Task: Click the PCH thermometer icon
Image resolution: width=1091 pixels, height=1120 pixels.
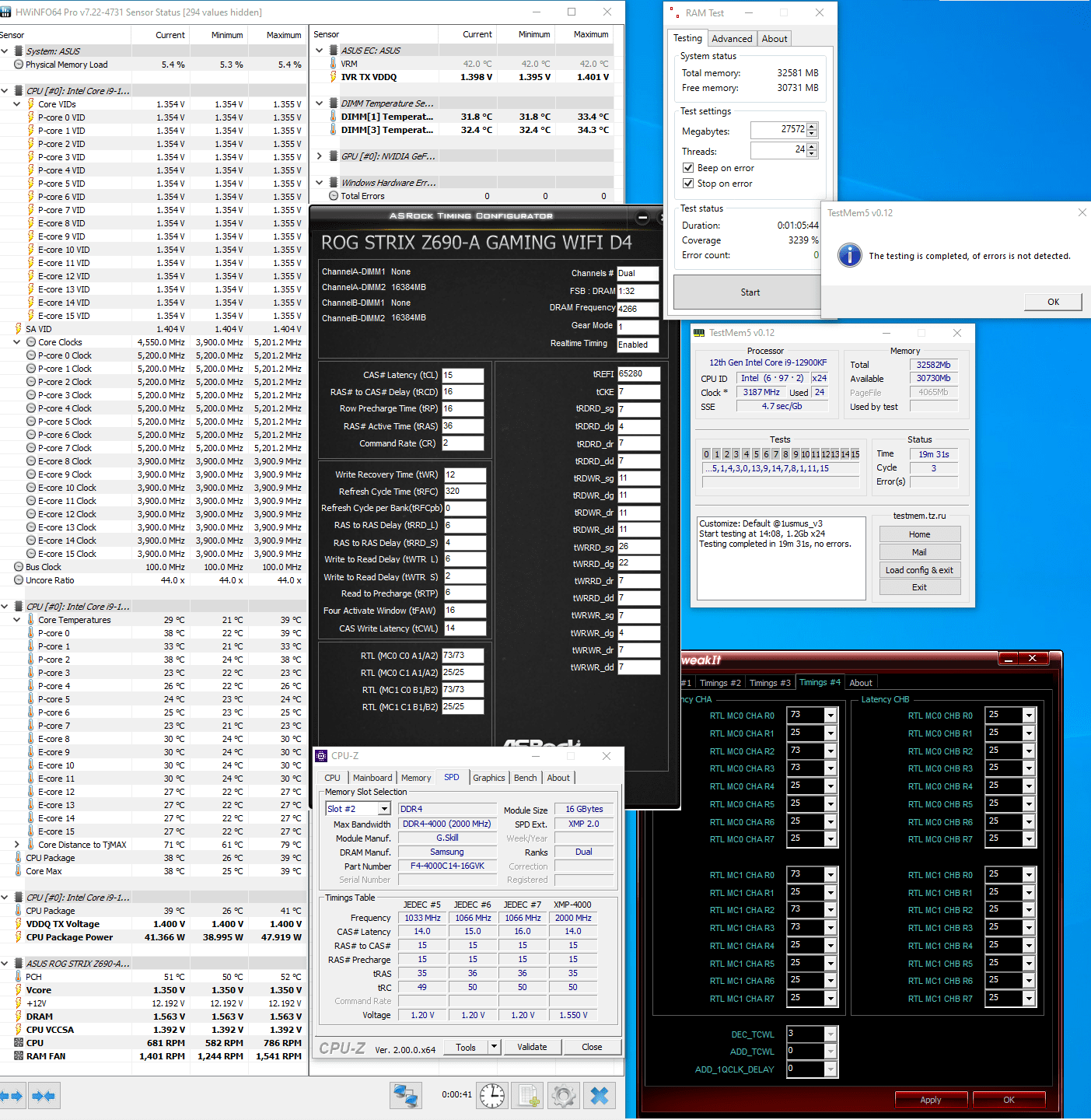Action: 19,977
